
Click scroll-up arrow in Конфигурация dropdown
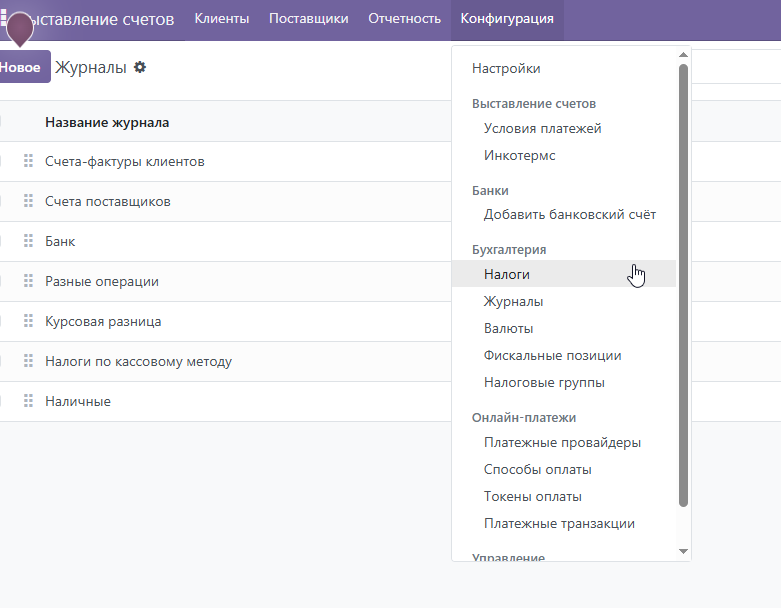pyautogui.click(x=683, y=55)
